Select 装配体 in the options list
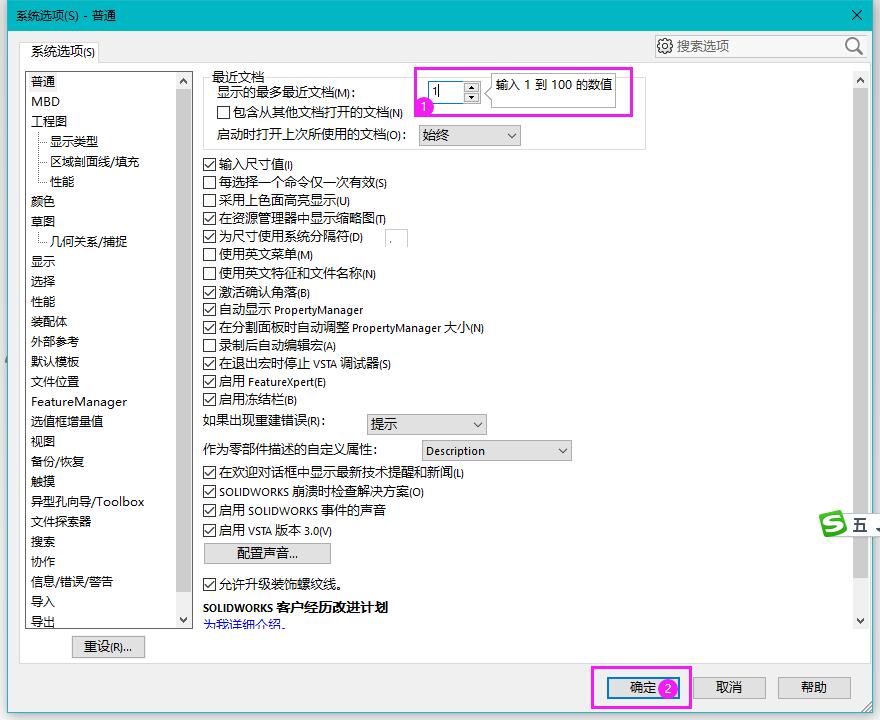 49,322
